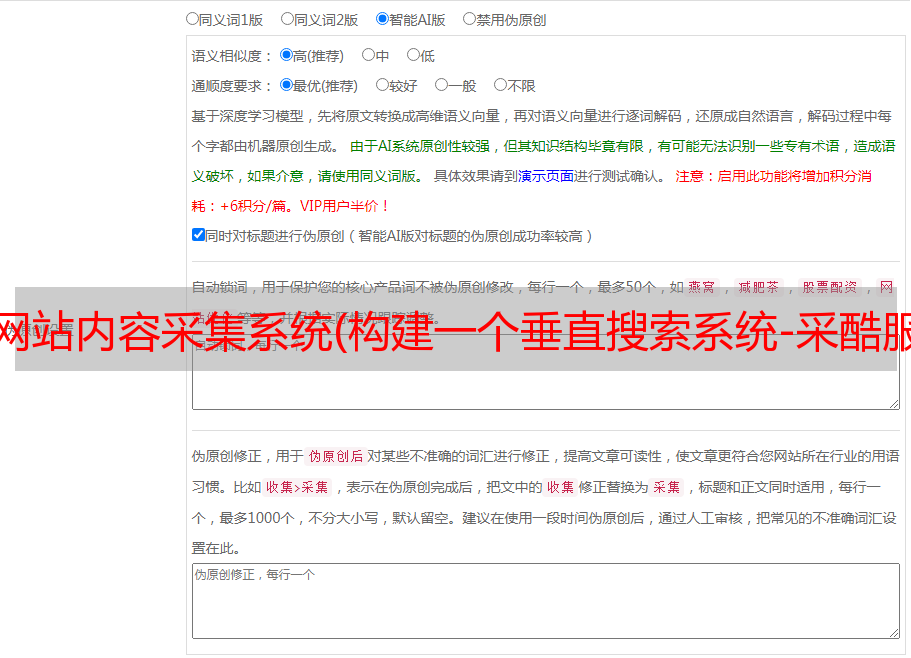This screenshot has width=911, height=658.
Task: Set 通顺度要求 to 不限
Action: (x=500, y=85)
